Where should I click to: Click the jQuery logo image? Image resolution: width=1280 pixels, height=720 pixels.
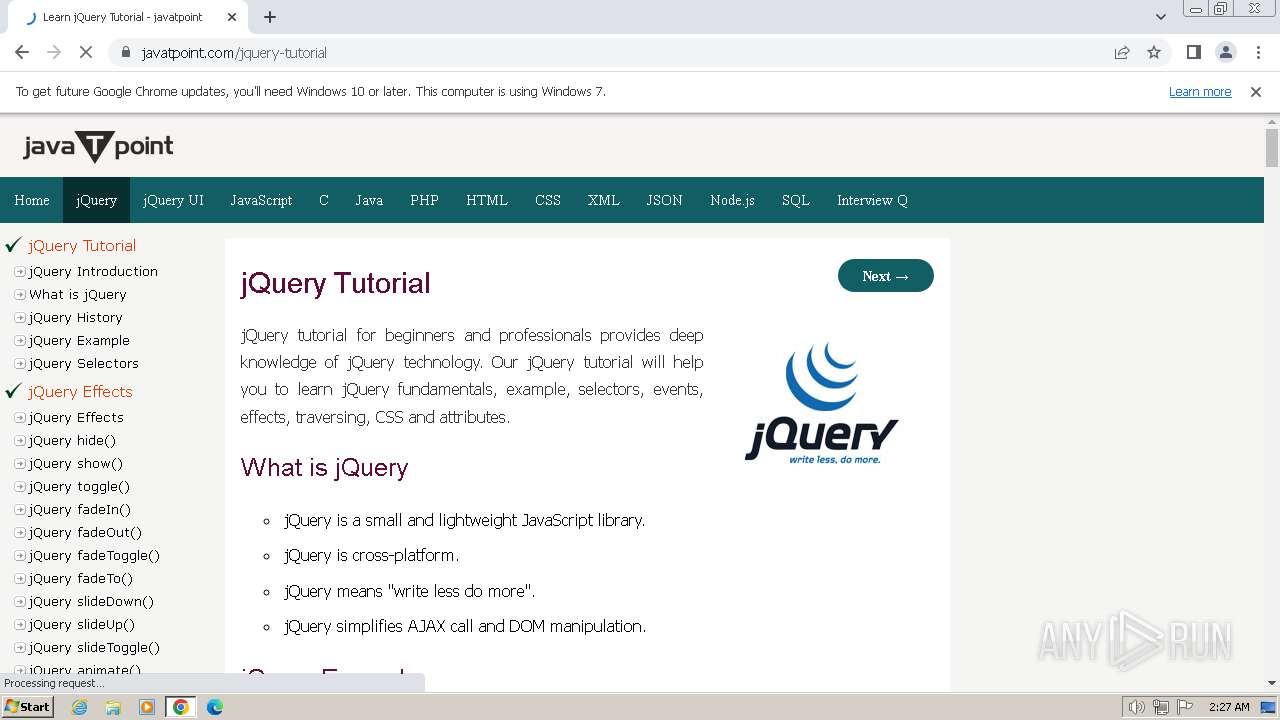coord(822,403)
